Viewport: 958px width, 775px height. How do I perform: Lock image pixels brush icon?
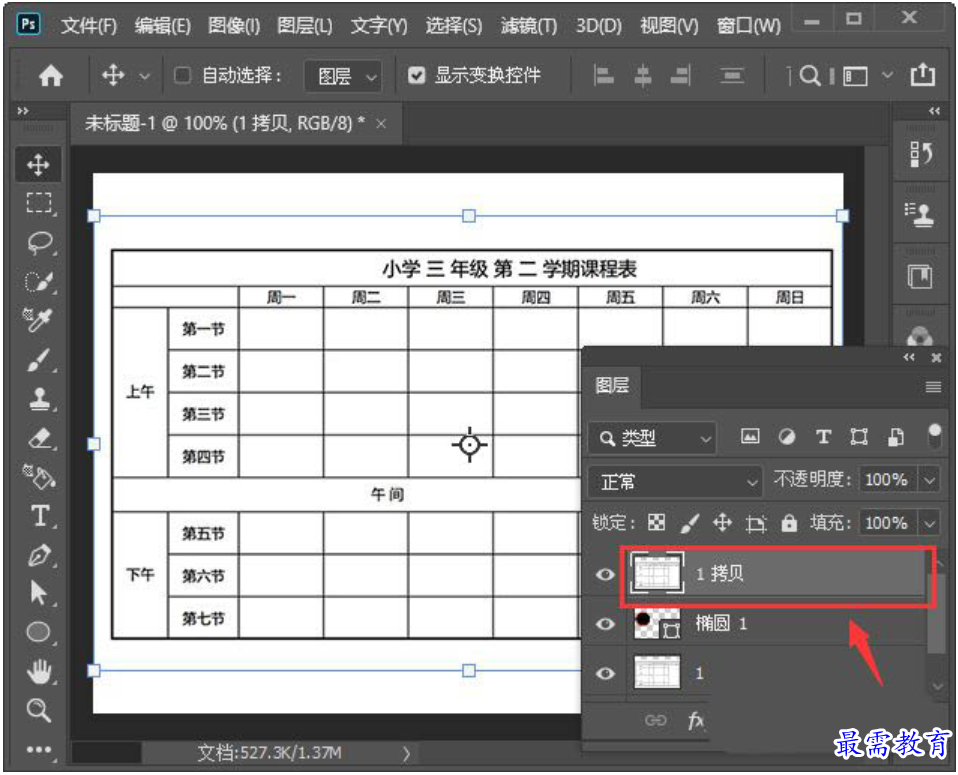(689, 523)
